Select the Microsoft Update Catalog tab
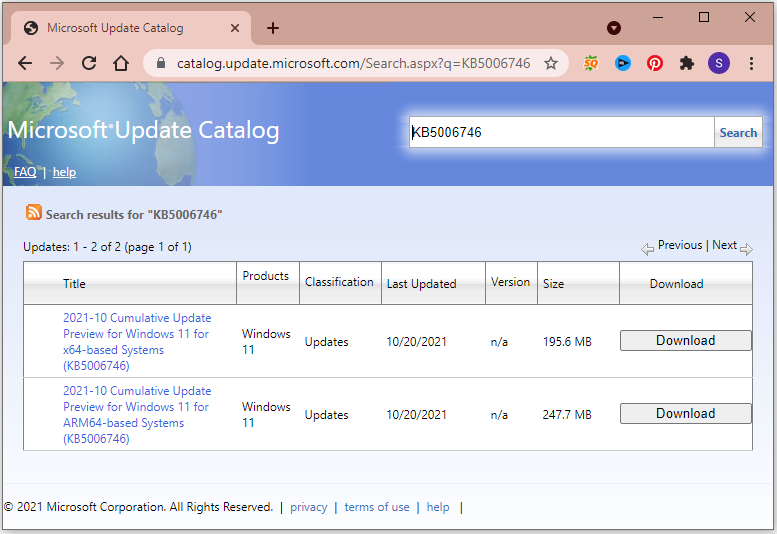 click(x=130, y=28)
